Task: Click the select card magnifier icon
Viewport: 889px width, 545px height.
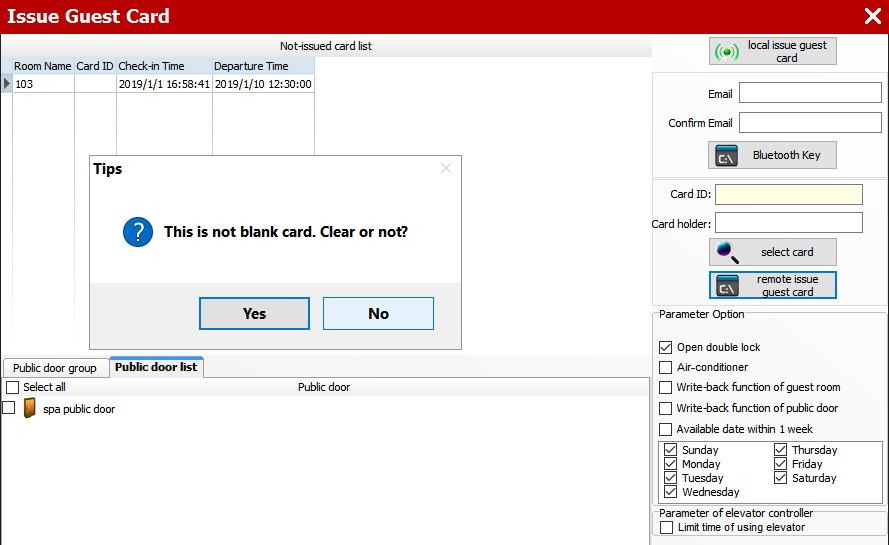Action: [x=728, y=252]
